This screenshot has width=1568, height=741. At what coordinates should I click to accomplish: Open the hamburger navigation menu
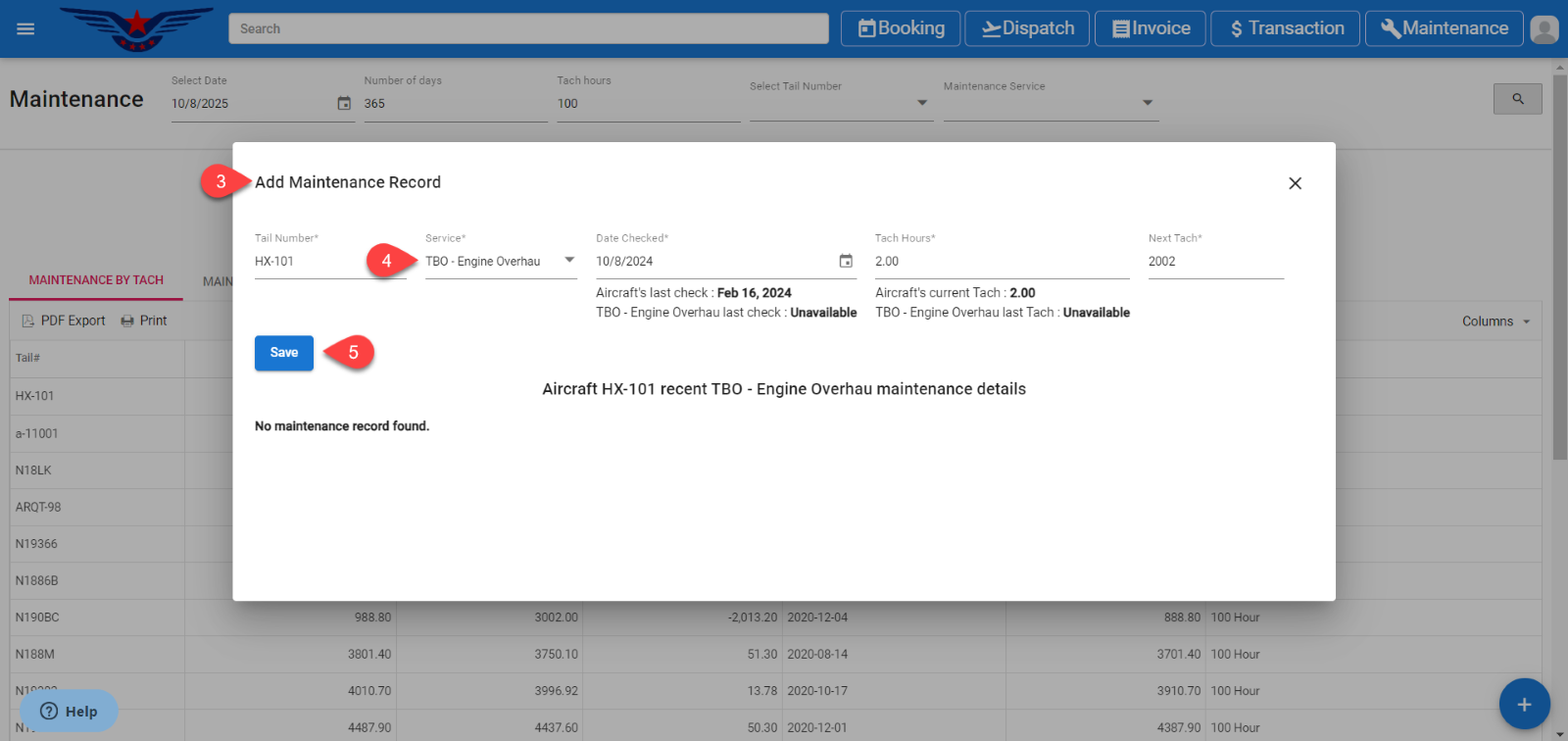(x=25, y=28)
